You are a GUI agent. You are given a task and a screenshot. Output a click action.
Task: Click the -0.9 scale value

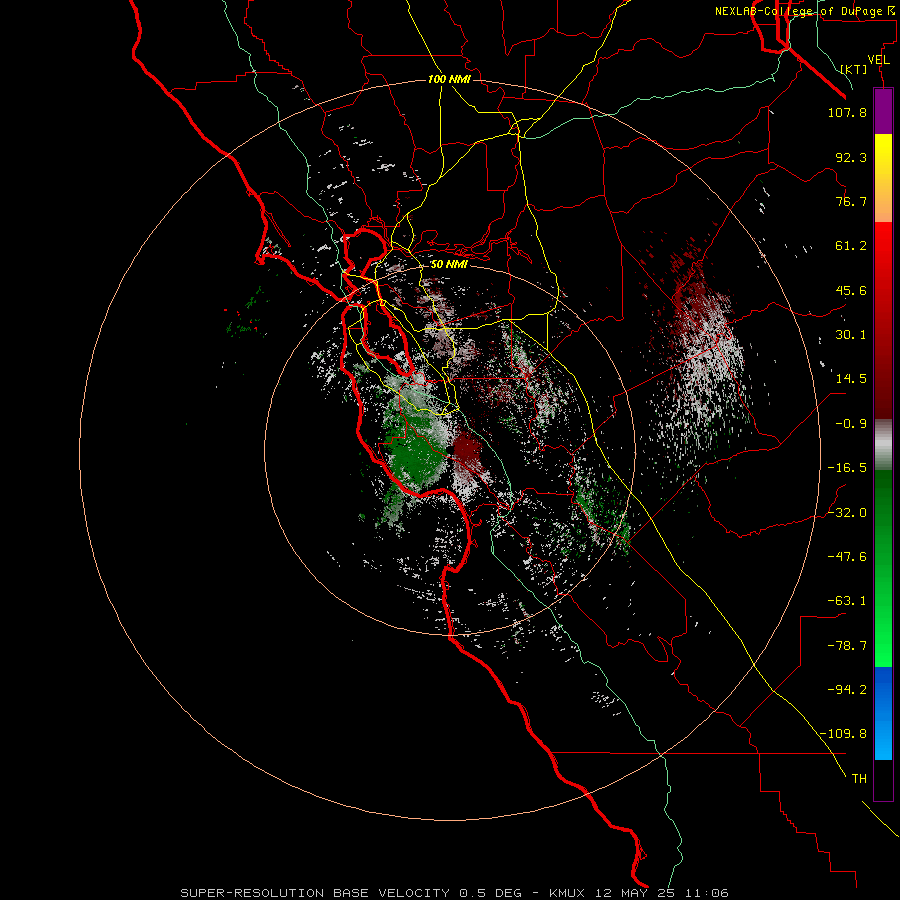pyautogui.click(x=851, y=424)
